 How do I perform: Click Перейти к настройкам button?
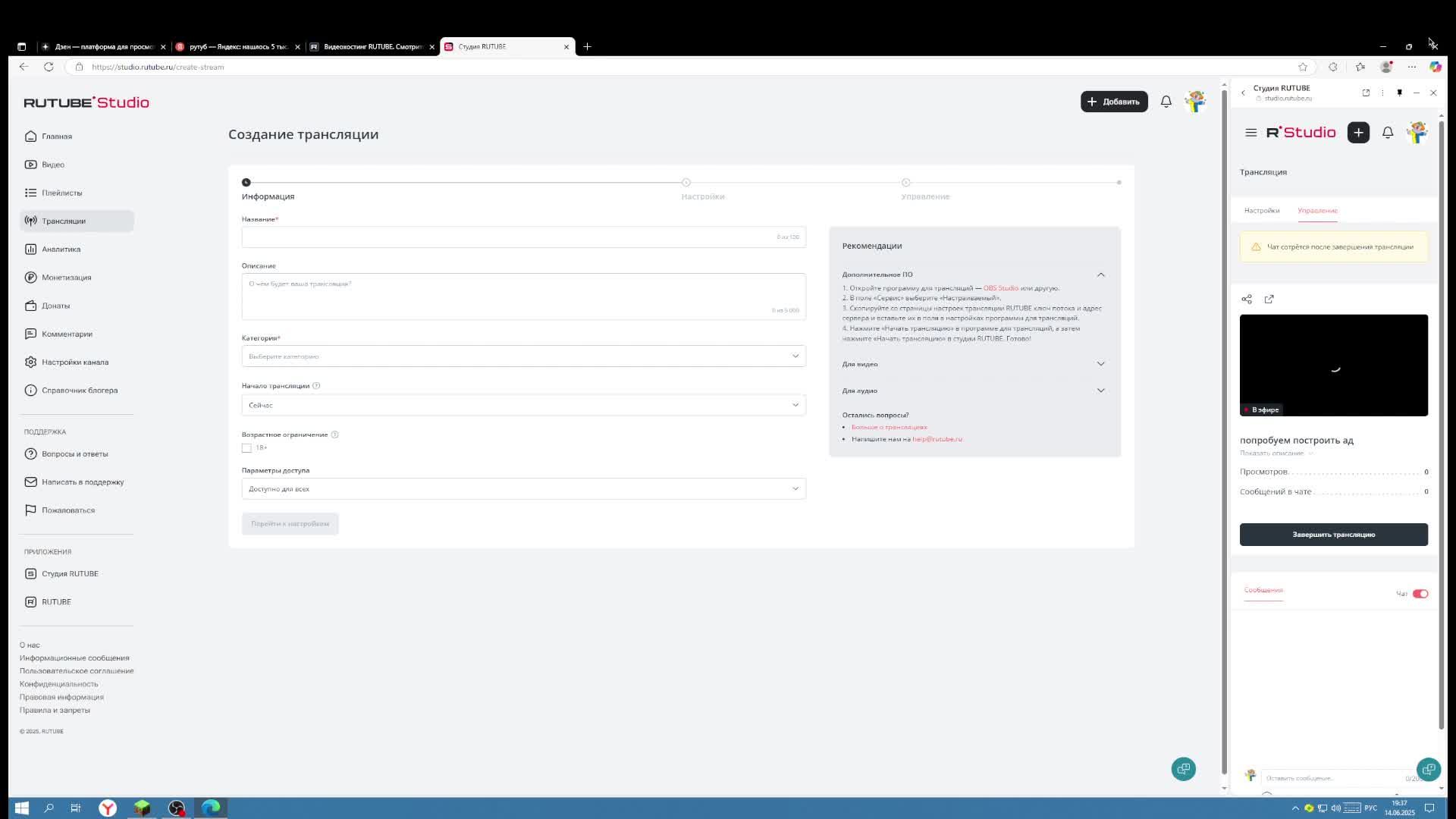tap(290, 524)
